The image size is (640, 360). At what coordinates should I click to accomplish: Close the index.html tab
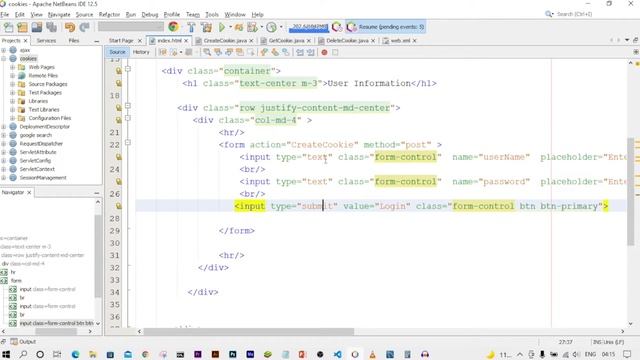(x=186, y=41)
